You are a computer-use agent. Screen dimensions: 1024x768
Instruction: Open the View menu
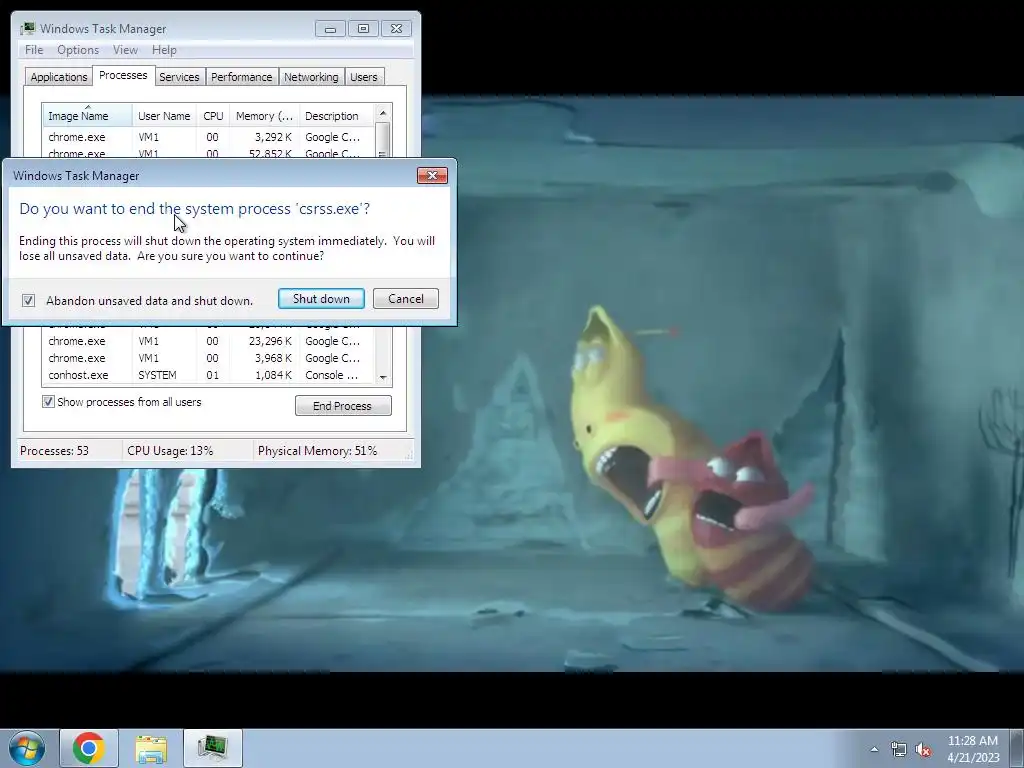(x=125, y=50)
